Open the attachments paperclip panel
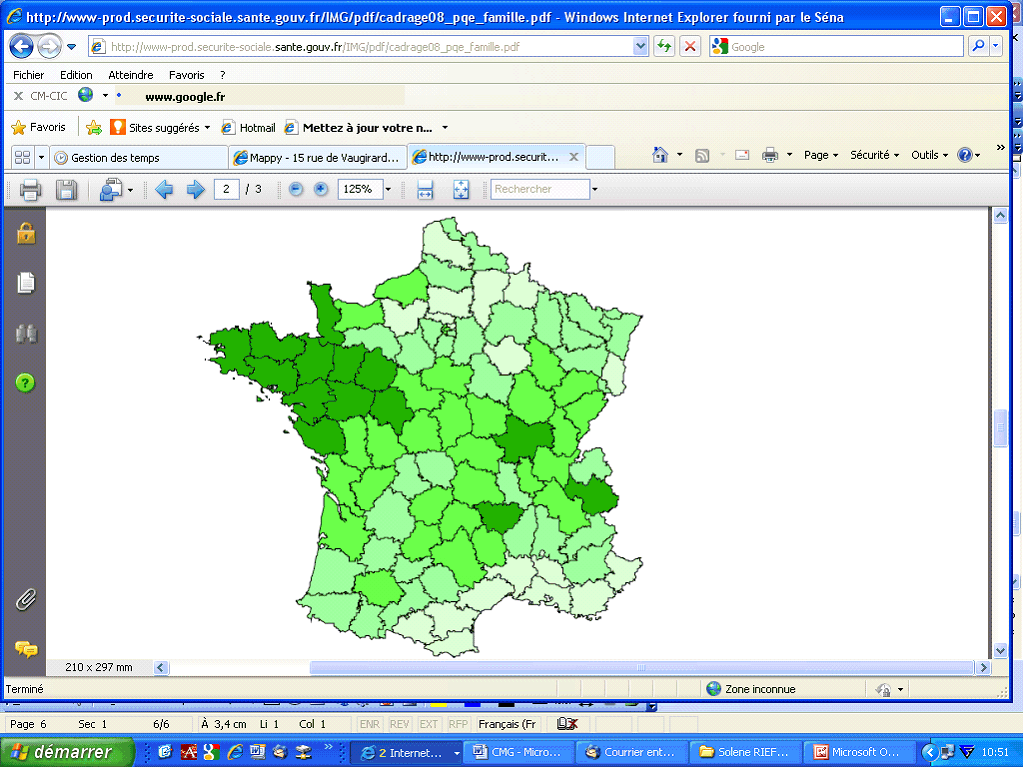1024x768 pixels. (25, 600)
